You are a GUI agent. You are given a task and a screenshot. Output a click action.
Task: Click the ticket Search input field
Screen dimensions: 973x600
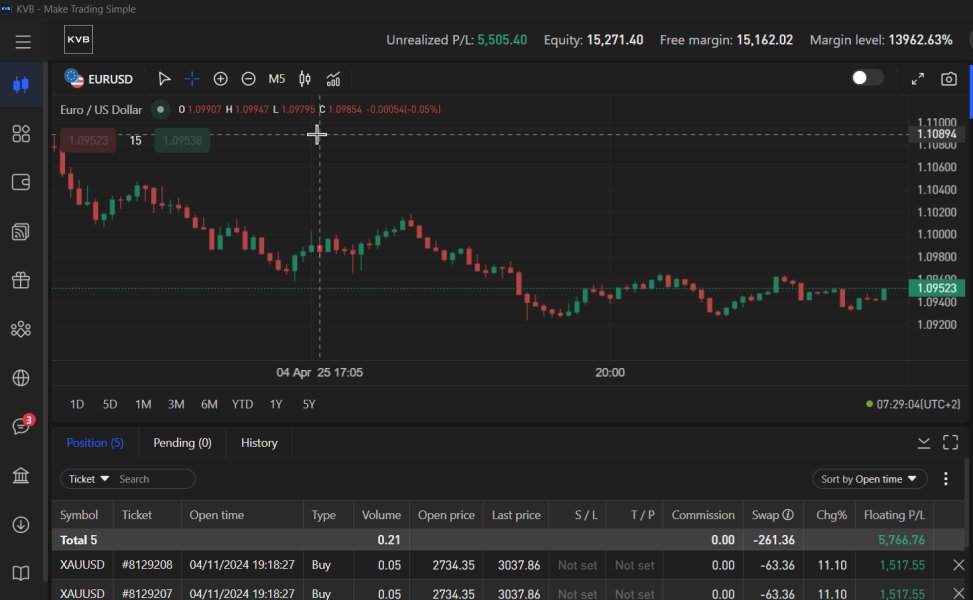152,479
